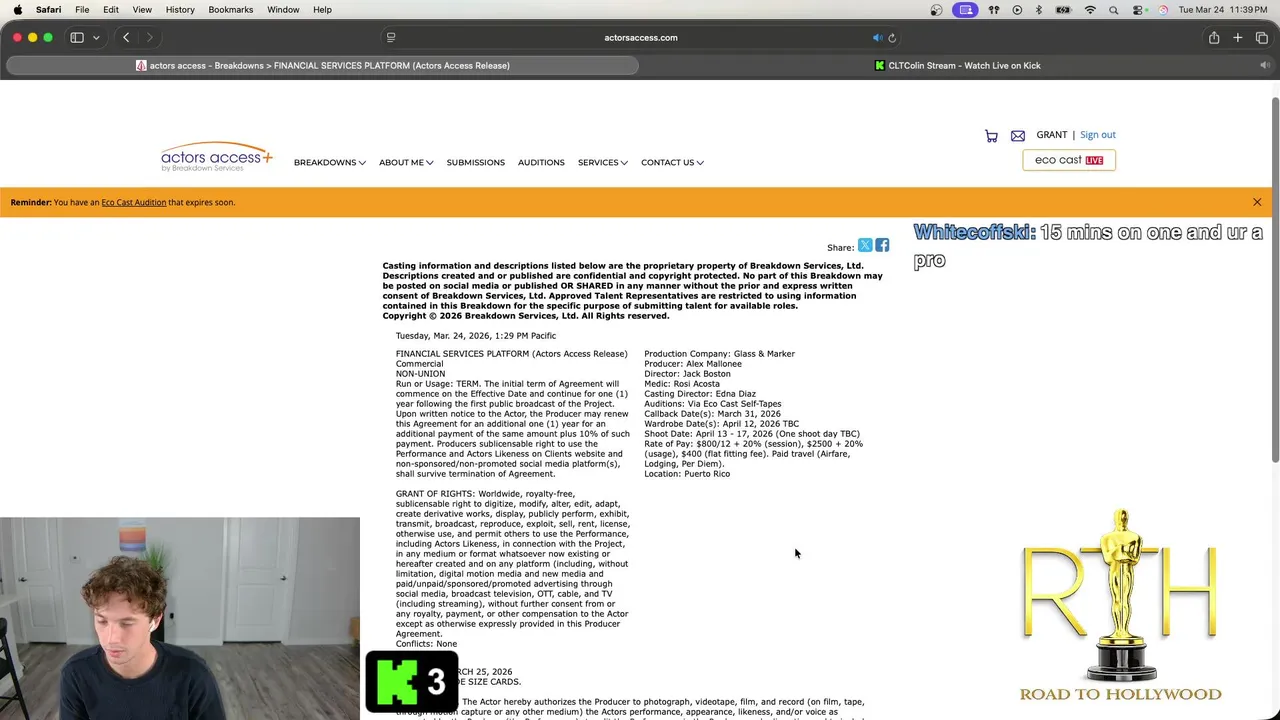The image size is (1280, 720).
Task: Click the actorsaccess.com address bar
Action: coord(640,38)
